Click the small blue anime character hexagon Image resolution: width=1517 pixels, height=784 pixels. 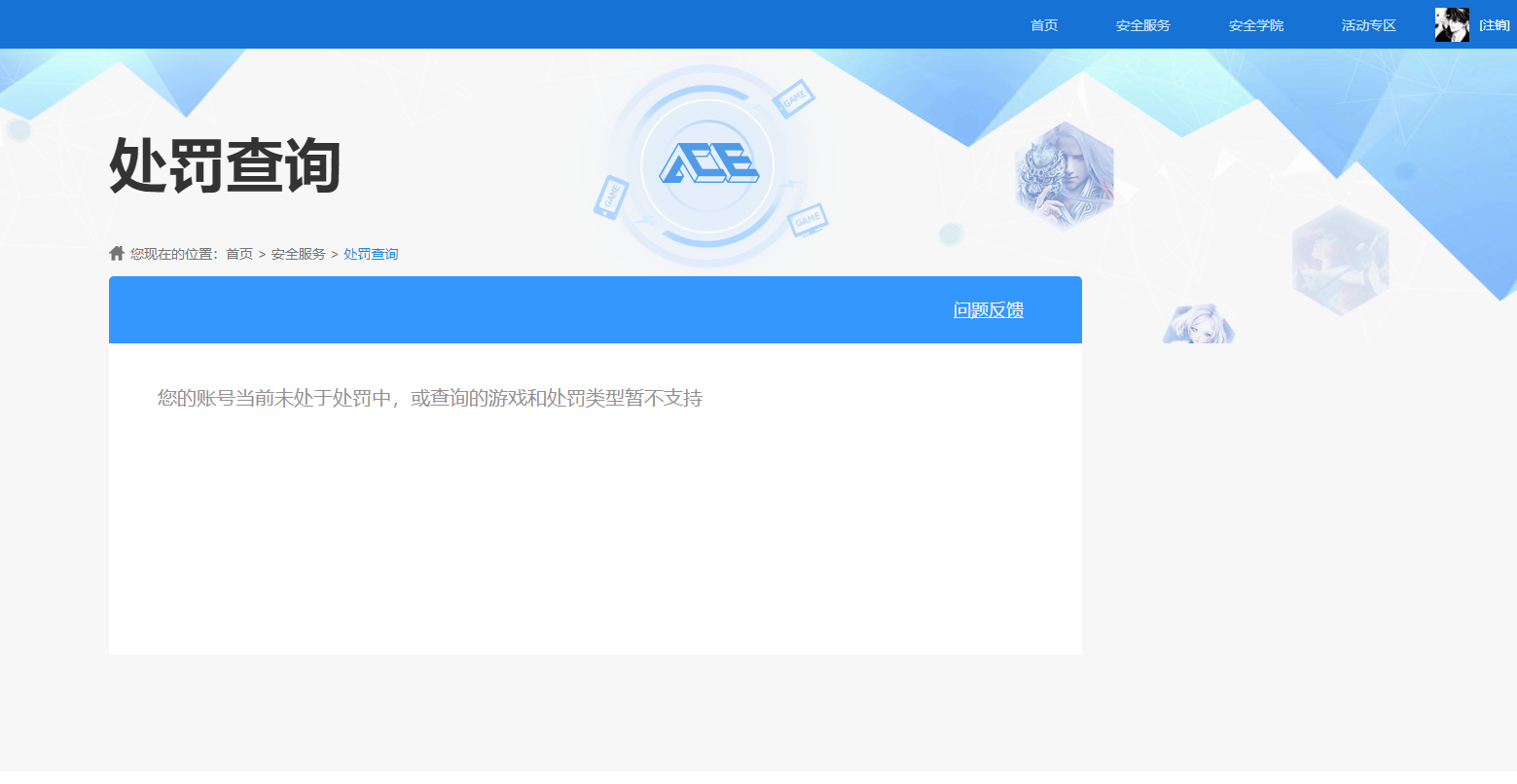(1198, 323)
